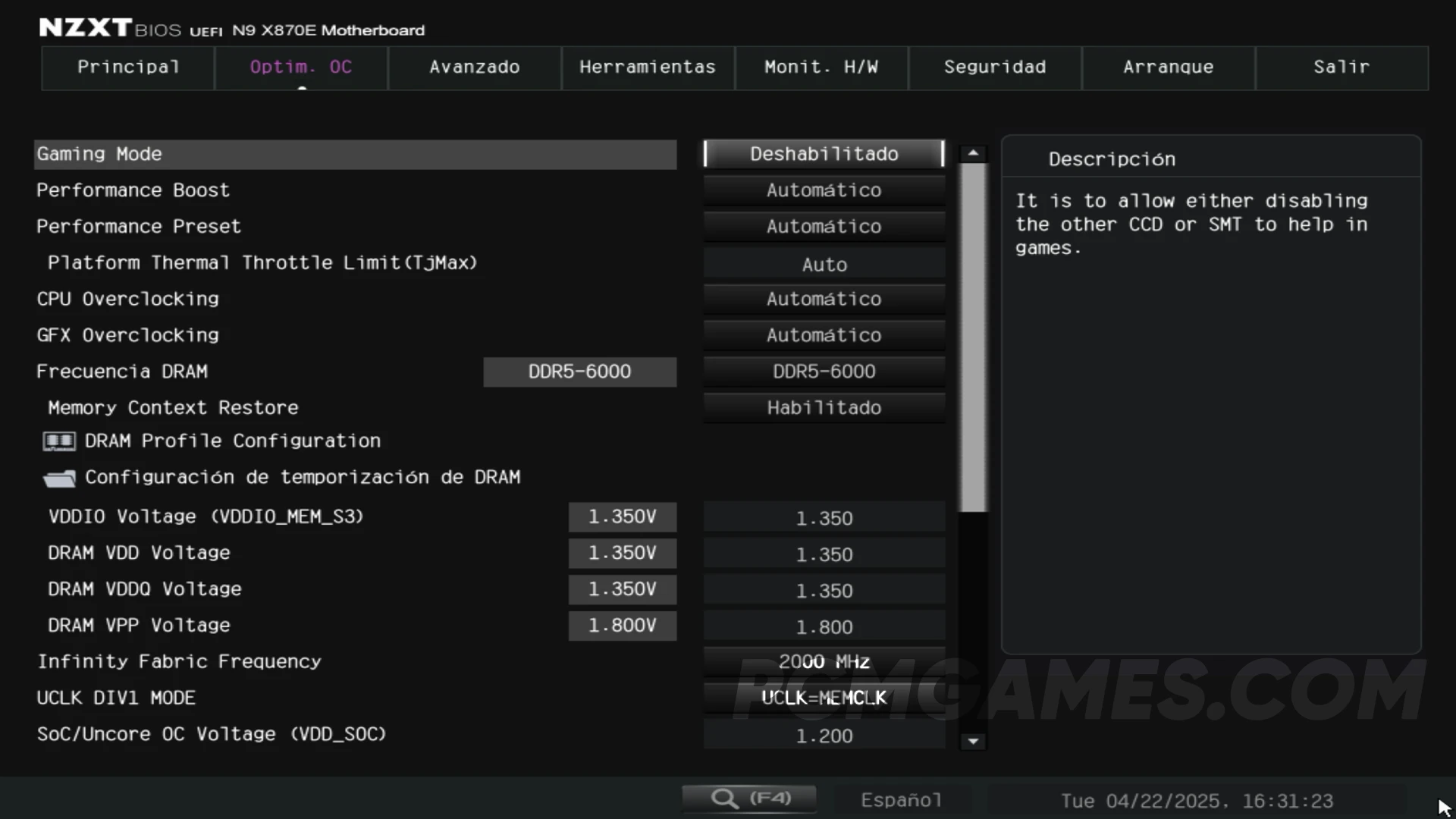The height and width of the screenshot is (819, 1456).
Task: Select the DRAM VPP Voltage label
Action: [x=139, y=626]
